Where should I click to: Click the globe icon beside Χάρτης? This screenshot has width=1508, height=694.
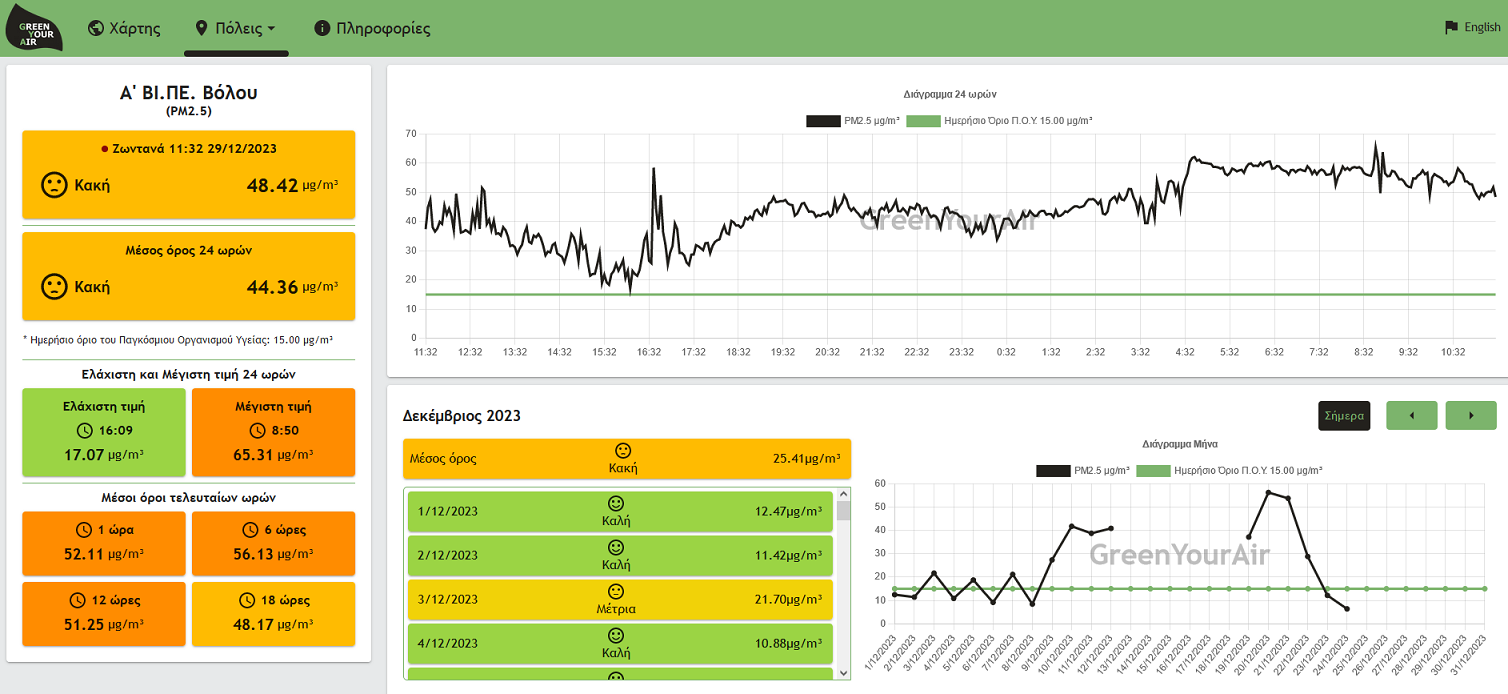96,28
